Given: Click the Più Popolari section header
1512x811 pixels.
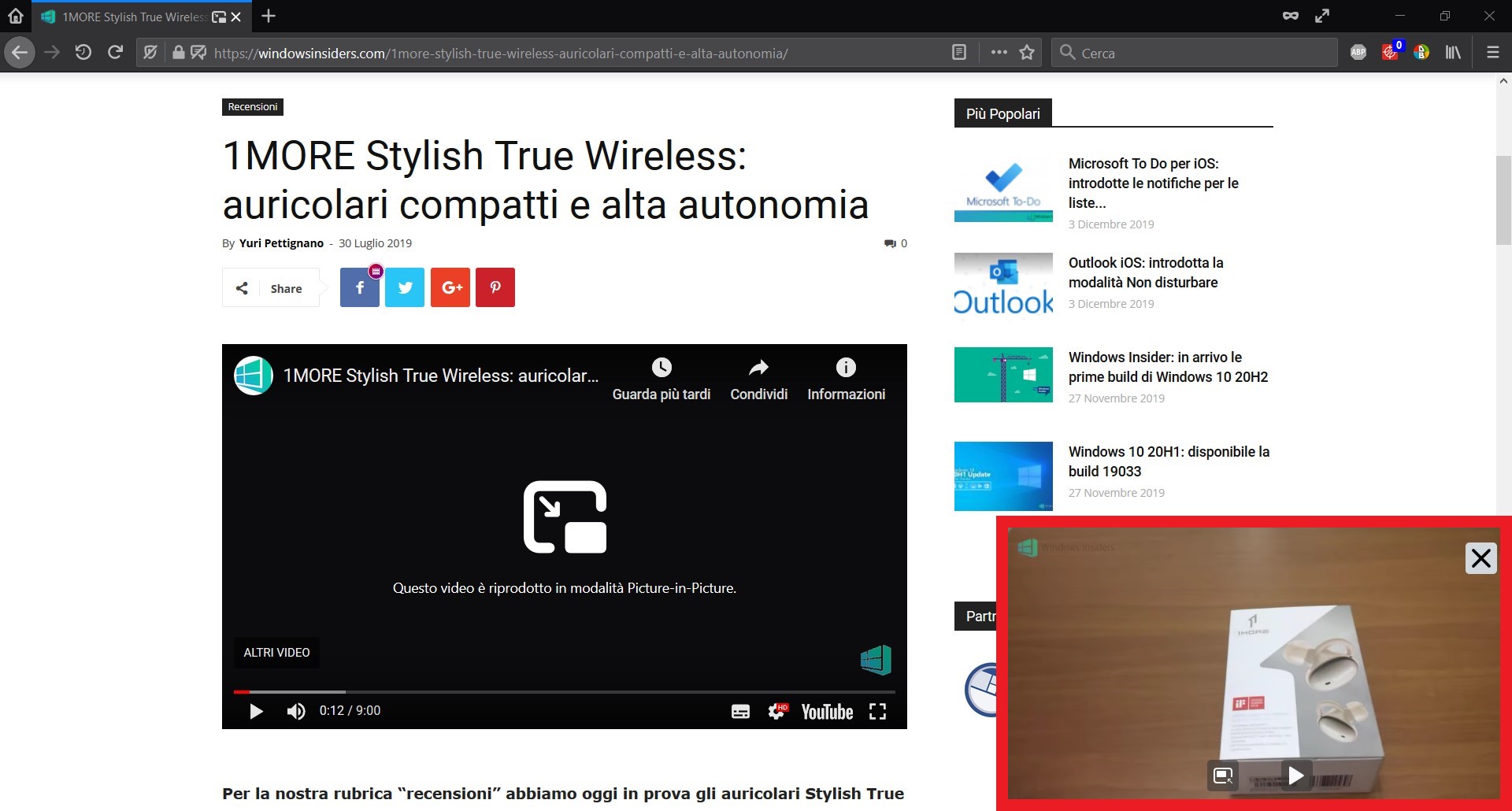Looking at the screenshot, I should click(1002, 113).
